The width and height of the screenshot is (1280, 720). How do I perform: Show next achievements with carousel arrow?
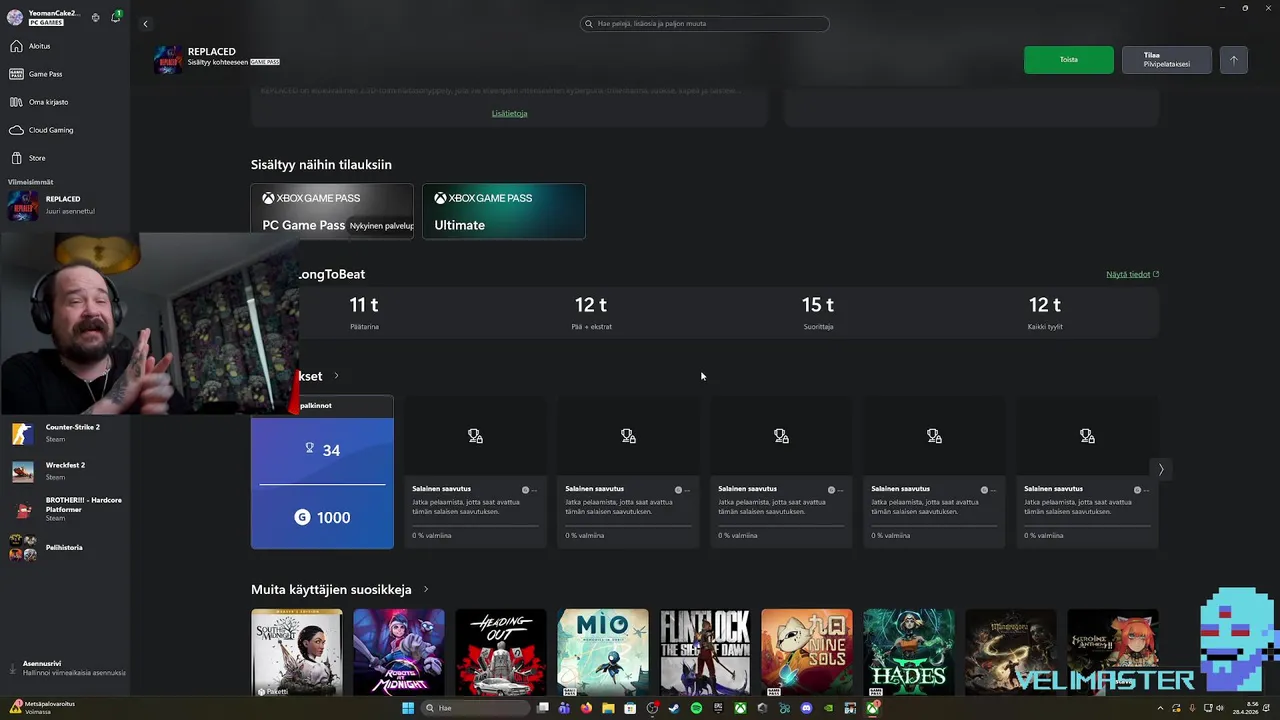coord(1161,469)
